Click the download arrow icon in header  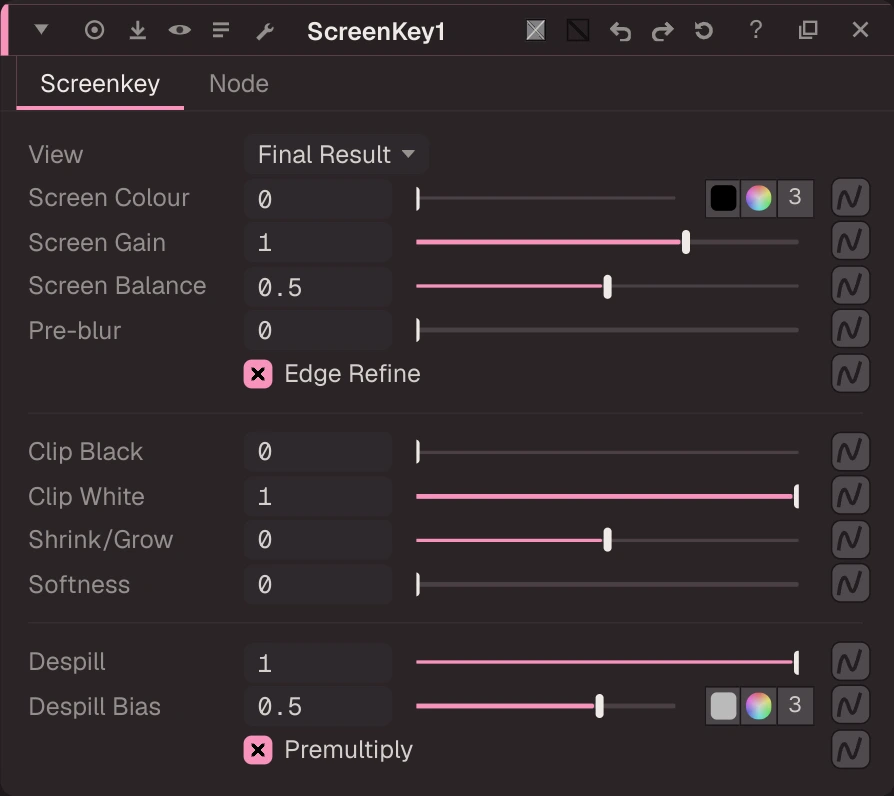tap(137, 30)
